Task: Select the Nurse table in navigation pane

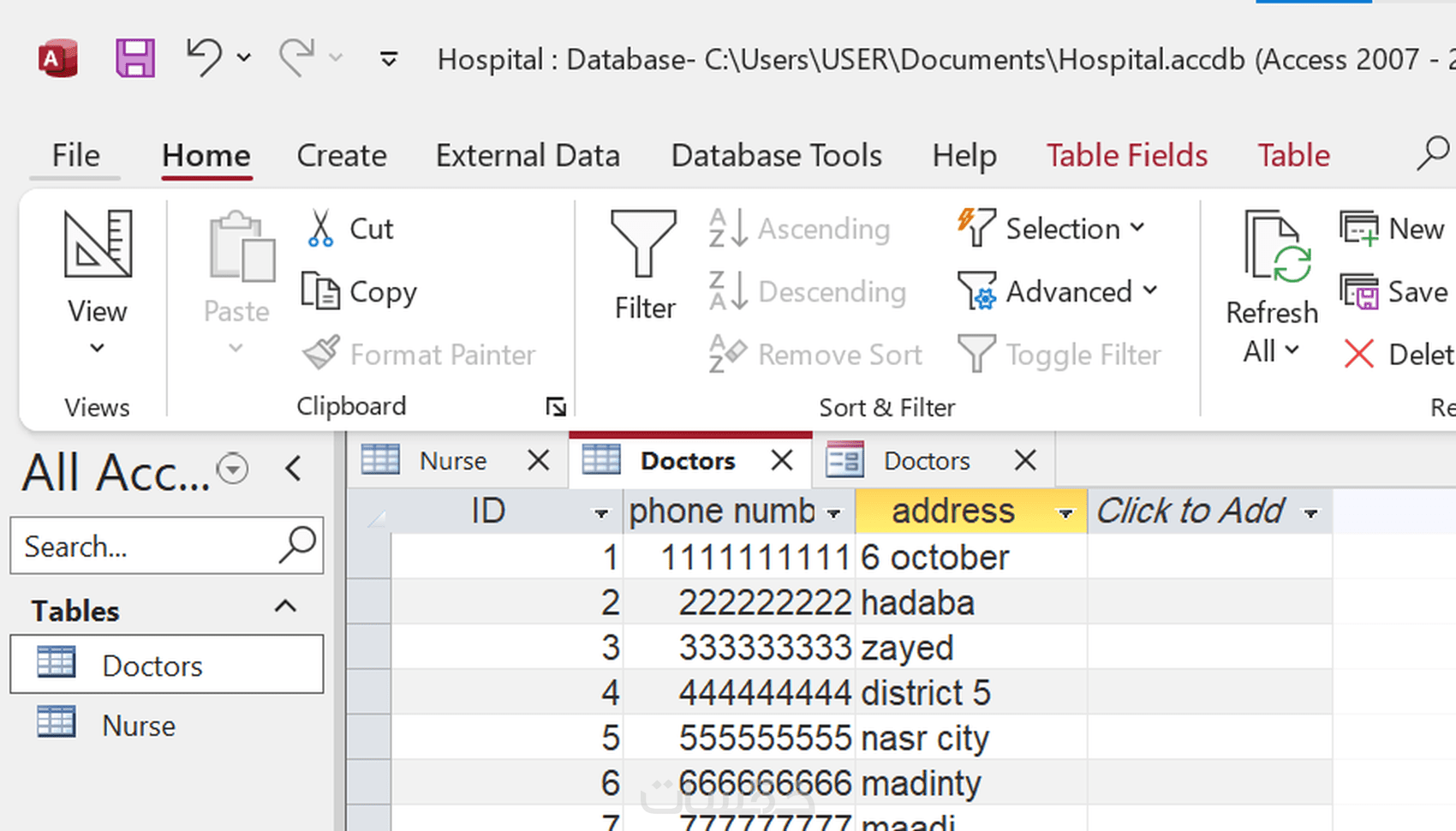Action: tap(138, 726)
